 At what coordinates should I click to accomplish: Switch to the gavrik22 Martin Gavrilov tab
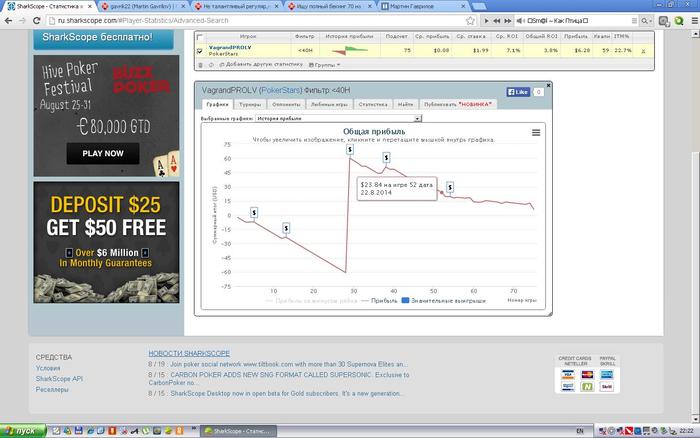pos(143,6)
